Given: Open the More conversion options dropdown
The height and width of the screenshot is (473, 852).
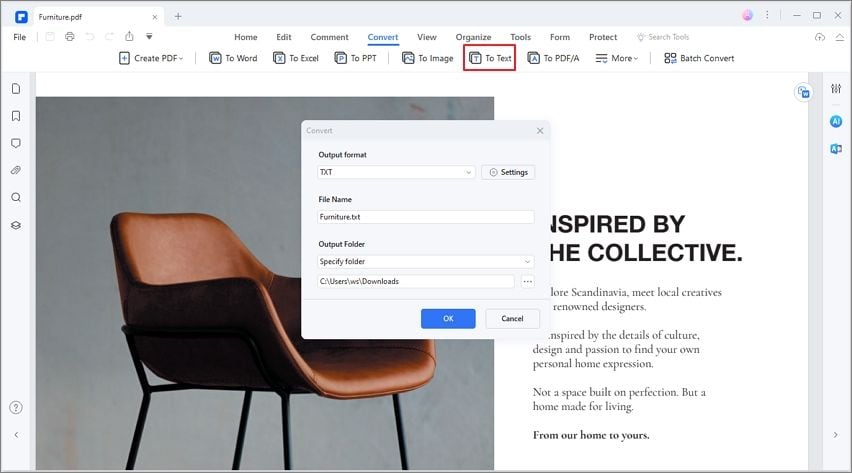Looking at the screenshot, I should pos(615,58).
